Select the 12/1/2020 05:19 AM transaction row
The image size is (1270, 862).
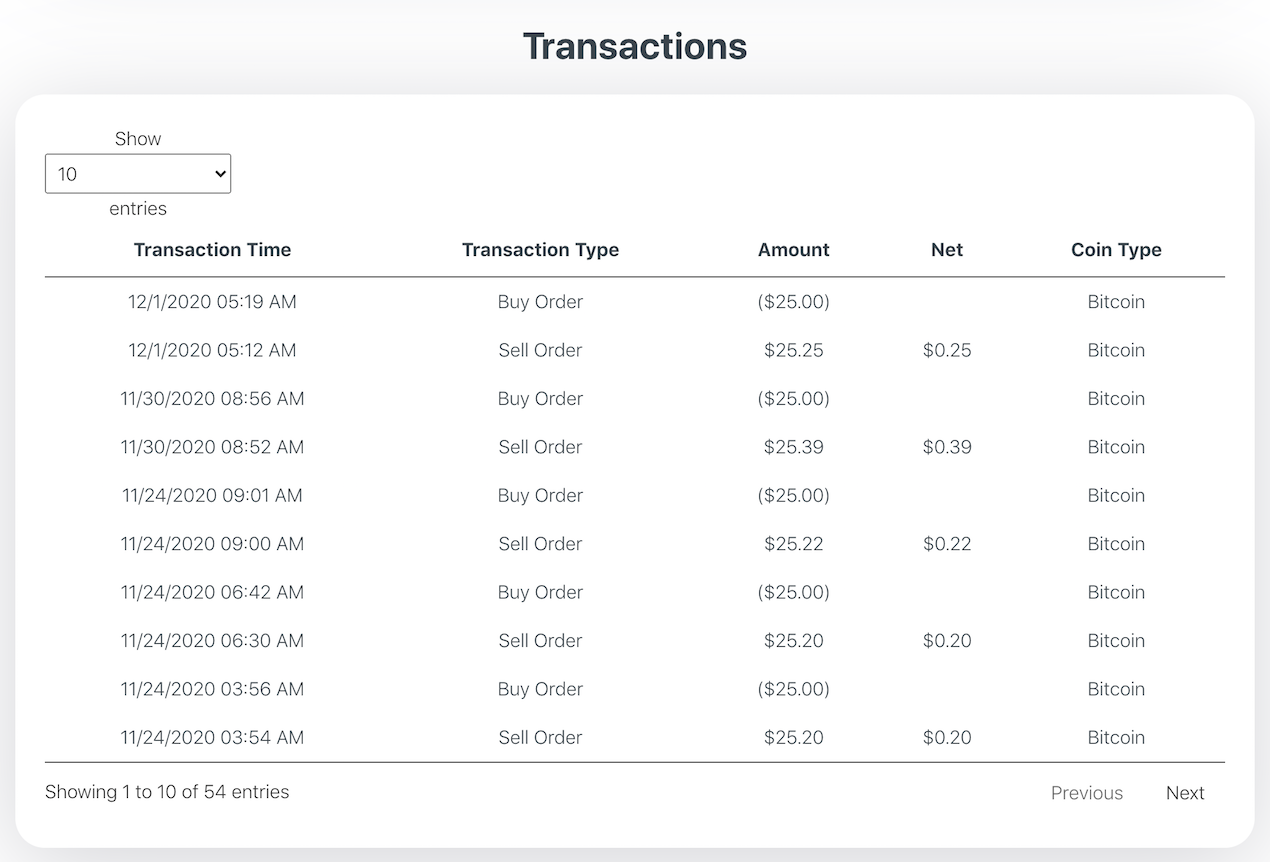(x=212, y=302)
